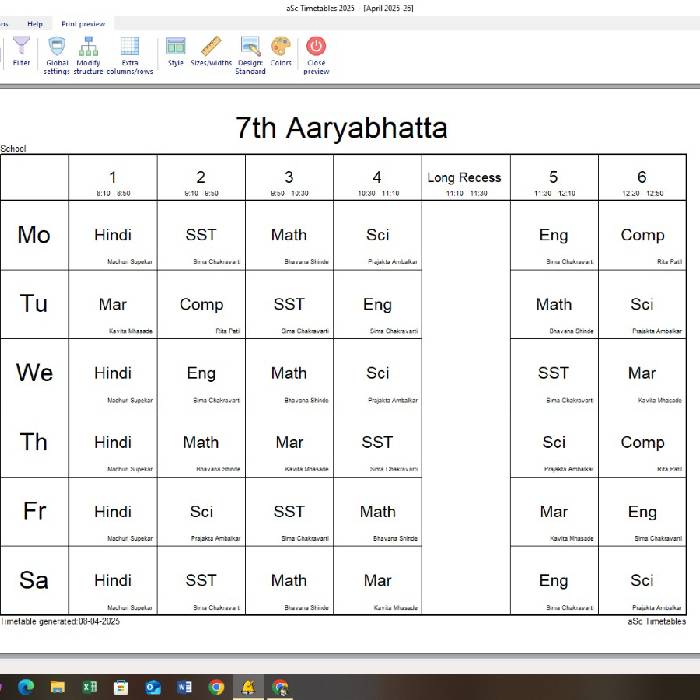Select Tuesday period 2 Comp cell

point(201,304)
